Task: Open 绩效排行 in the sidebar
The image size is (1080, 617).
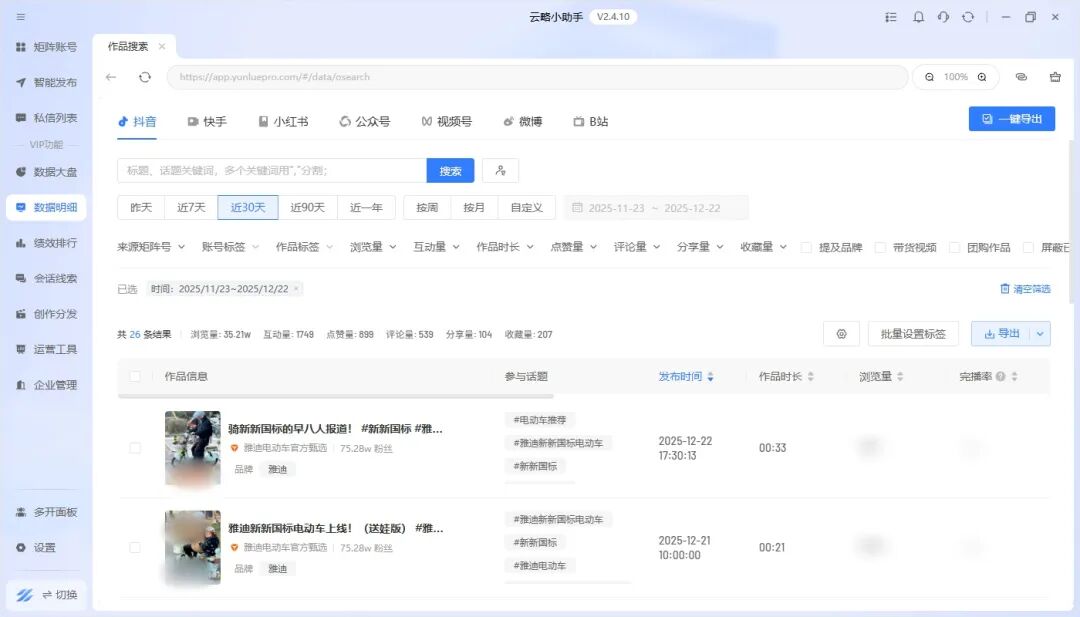Action: point(46,243)
